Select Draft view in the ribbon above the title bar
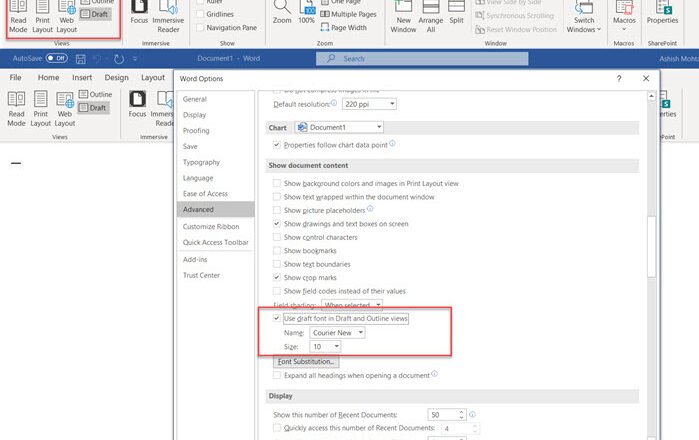The width and height of the screenshot is (699, 440). pos(95,14)
